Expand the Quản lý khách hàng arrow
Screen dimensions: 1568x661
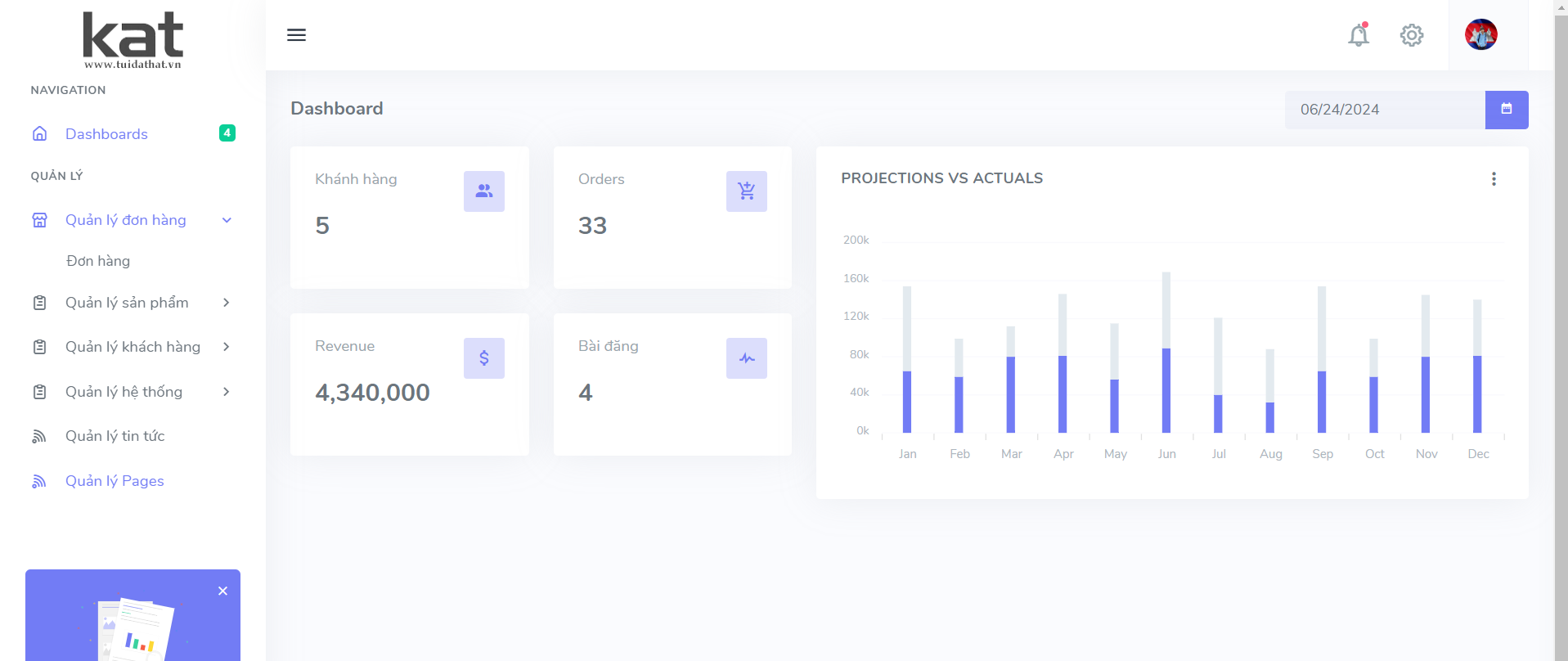pos(227,347)
